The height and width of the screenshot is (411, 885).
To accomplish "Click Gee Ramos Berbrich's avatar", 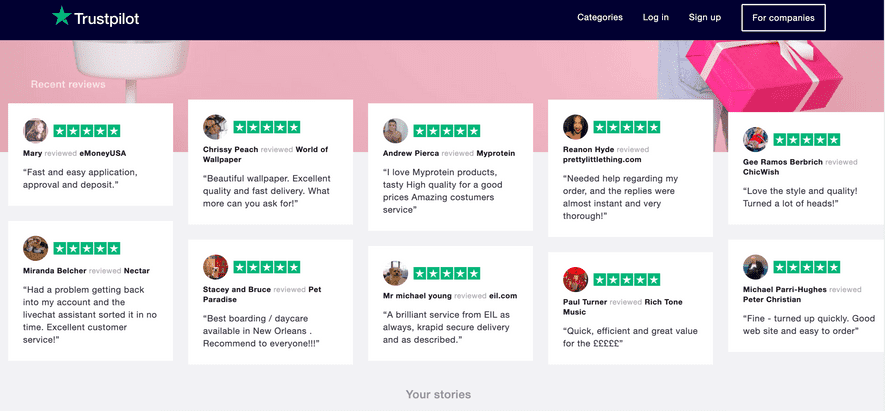I will 756,139.
